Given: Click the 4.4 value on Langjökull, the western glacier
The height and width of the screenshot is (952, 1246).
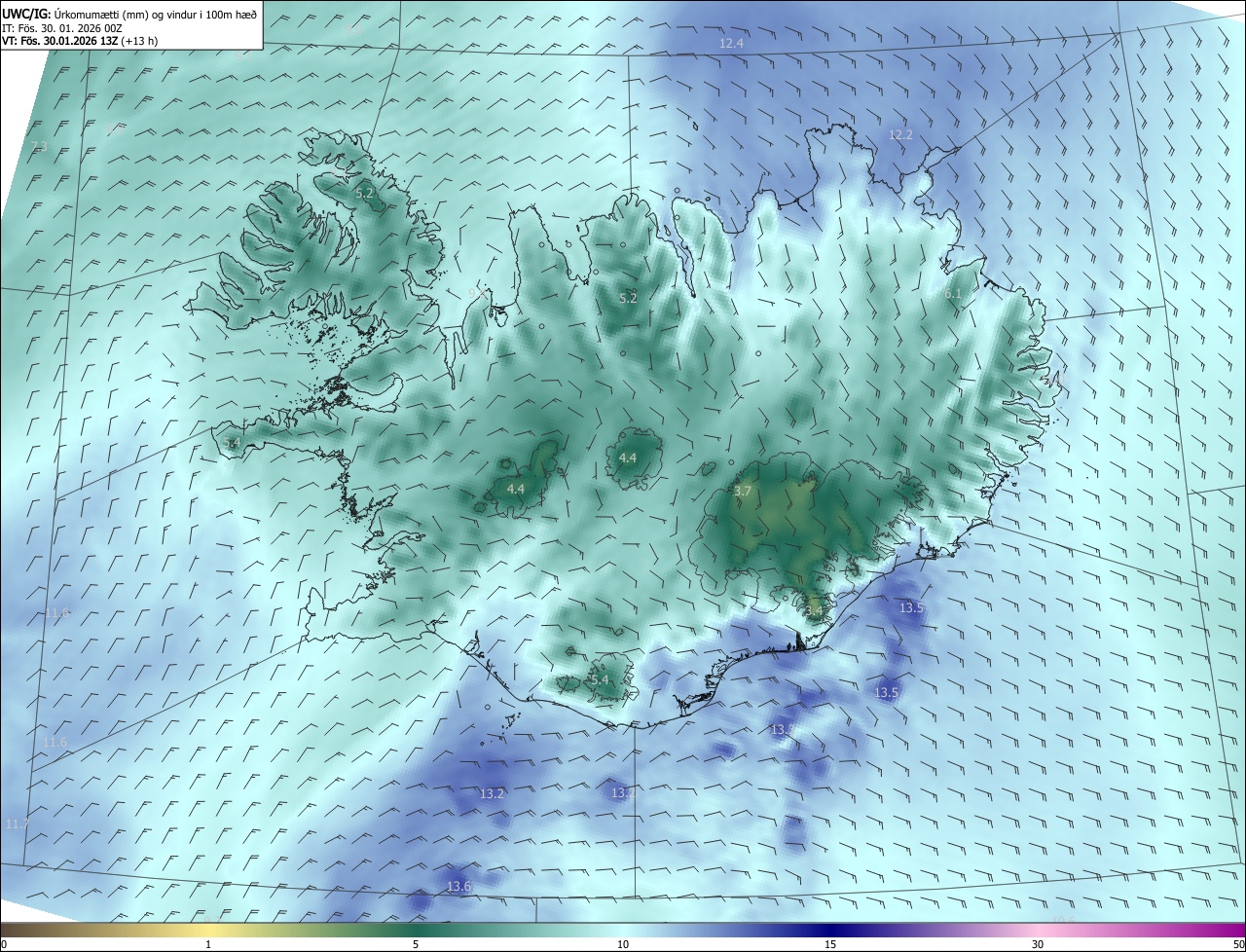Looking at the screenshot, I should click(x=516, y=489).
